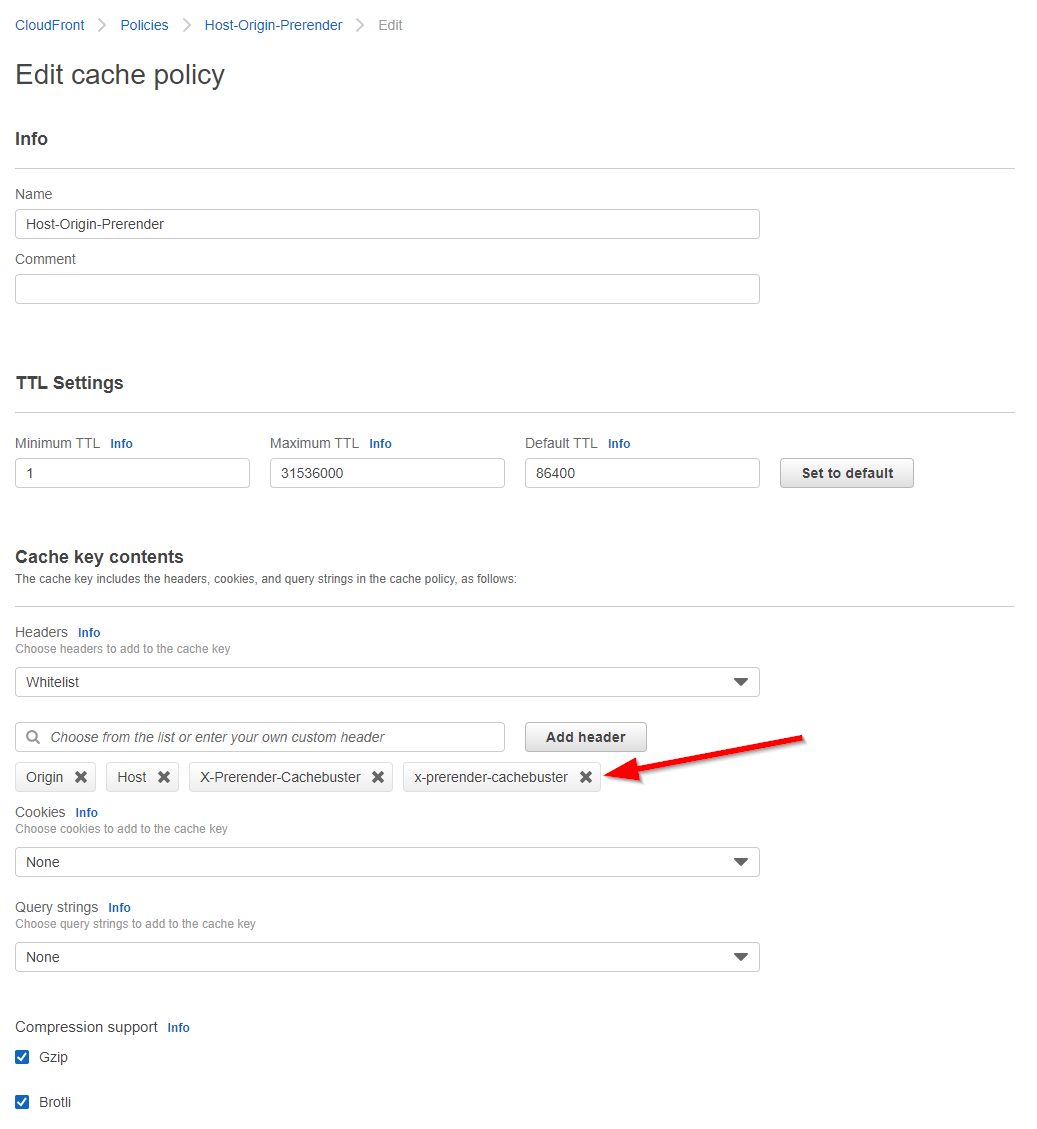The image size is (1037, 1129).
Task: Click the Headers Info link
Action: (x=89, y=632)
